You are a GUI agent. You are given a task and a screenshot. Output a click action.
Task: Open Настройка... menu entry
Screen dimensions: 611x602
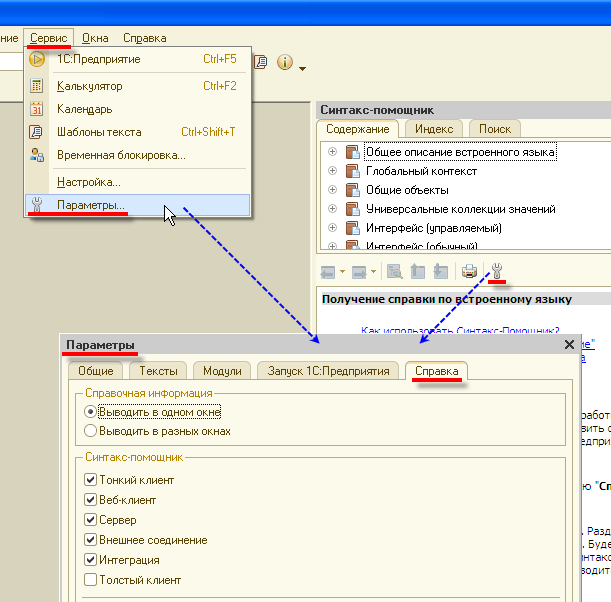pyautogui.click(x=137, y=182)
